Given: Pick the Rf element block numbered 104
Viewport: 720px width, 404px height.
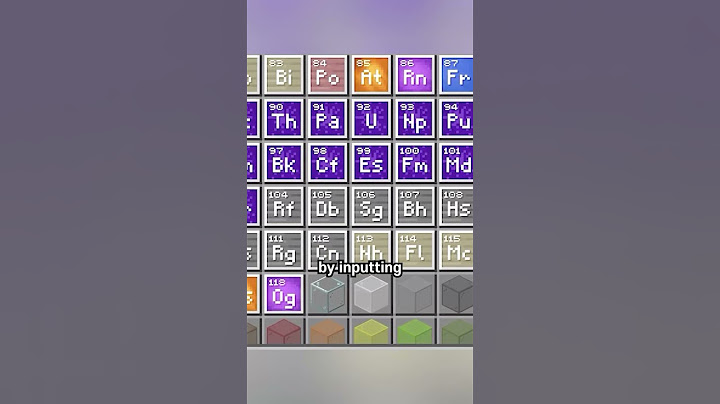Looking at the screenshot, I should click(x=284, y=206).
